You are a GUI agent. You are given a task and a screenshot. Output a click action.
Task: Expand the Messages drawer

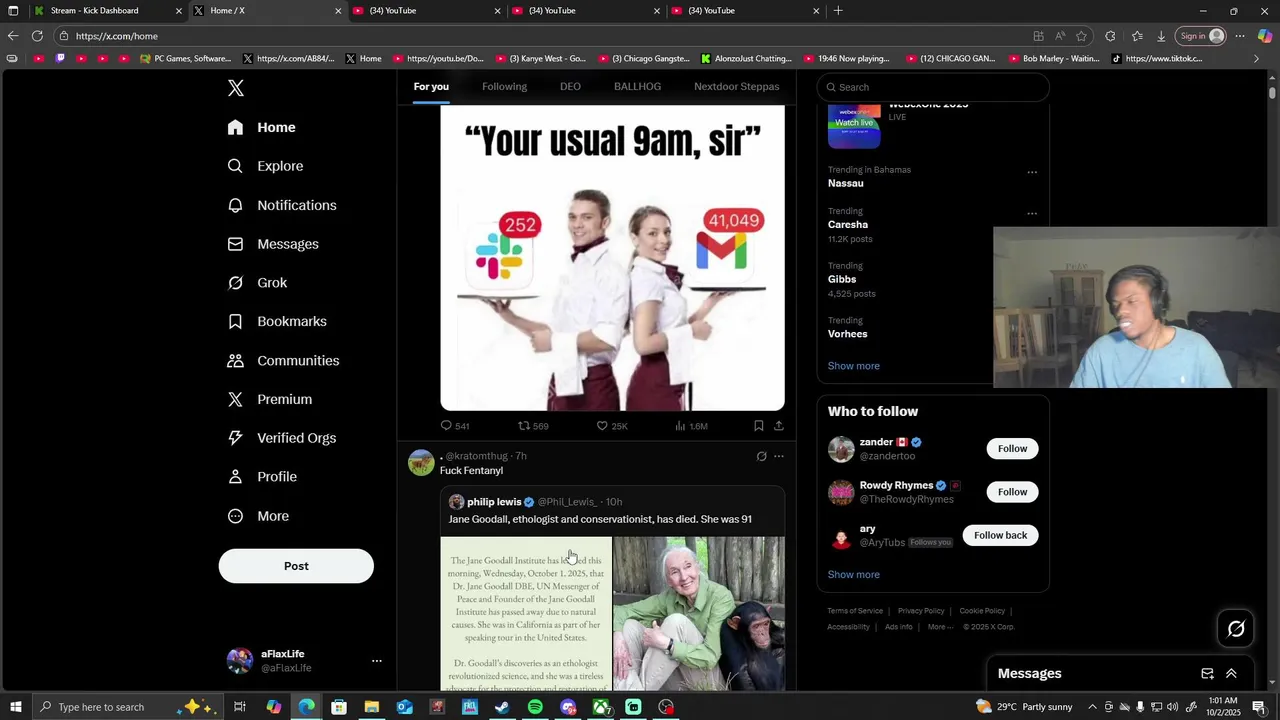tap(1231, 674)
